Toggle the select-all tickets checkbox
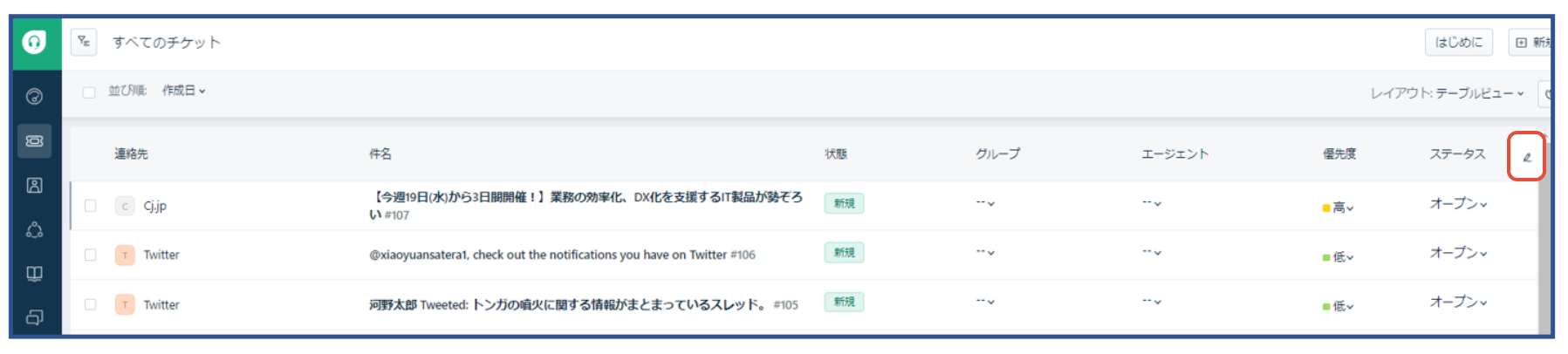Viewport: 1568px width, 354px height. point(89,92)
